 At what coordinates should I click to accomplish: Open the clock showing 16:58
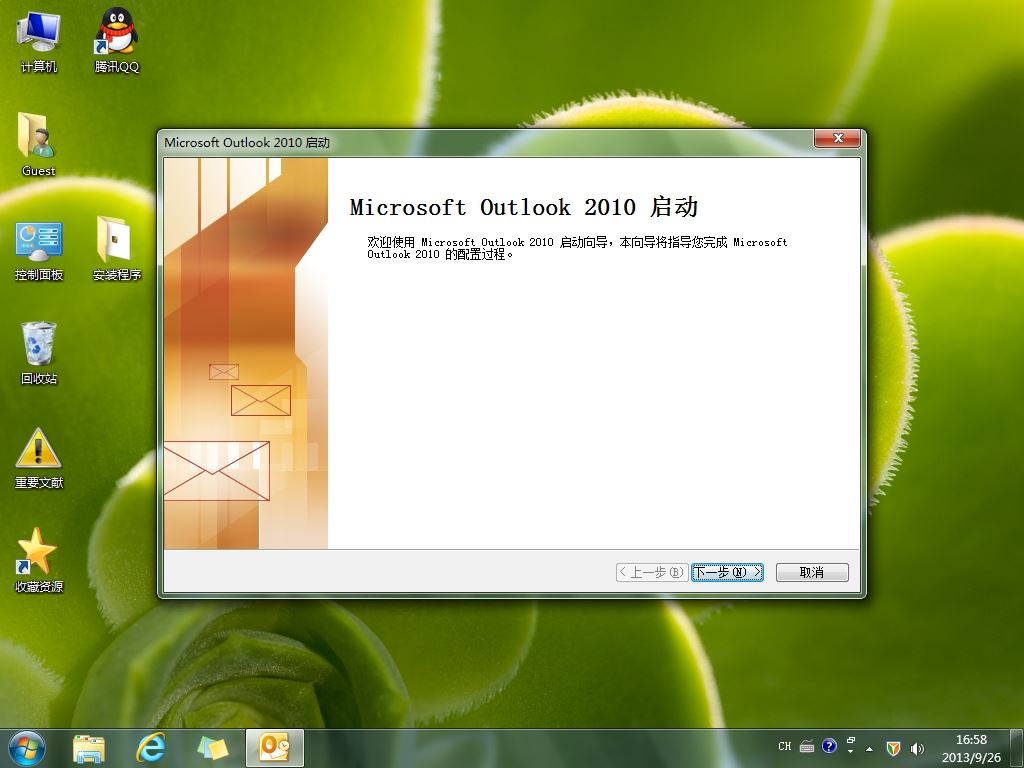(x=971, y=748)
